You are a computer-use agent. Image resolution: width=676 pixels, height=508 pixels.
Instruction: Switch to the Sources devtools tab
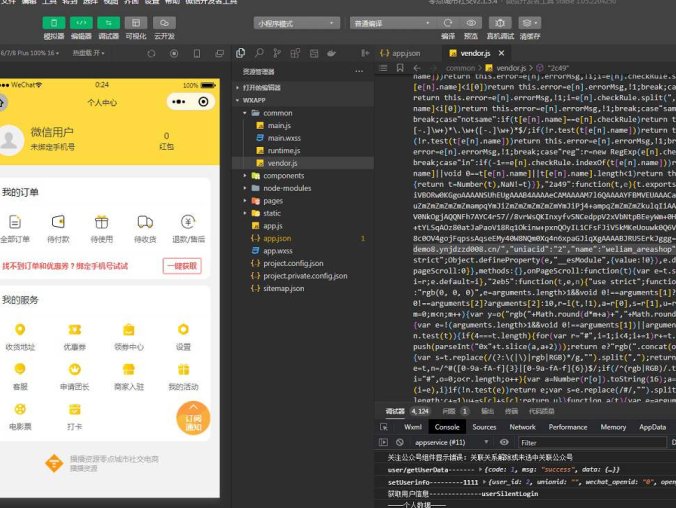coord(484,427)
